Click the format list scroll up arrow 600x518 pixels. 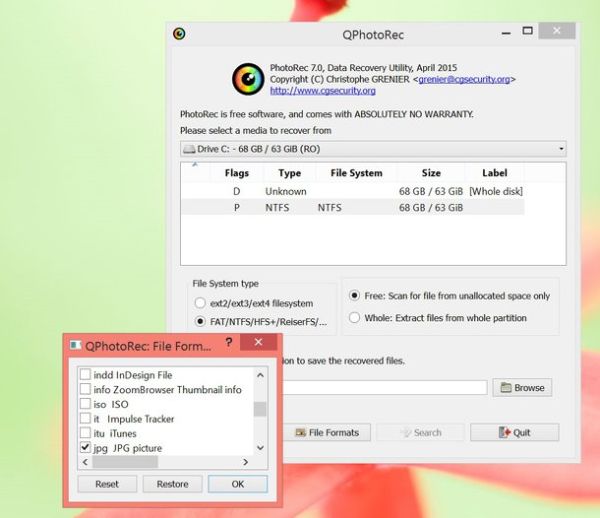[x=260, y=375]
